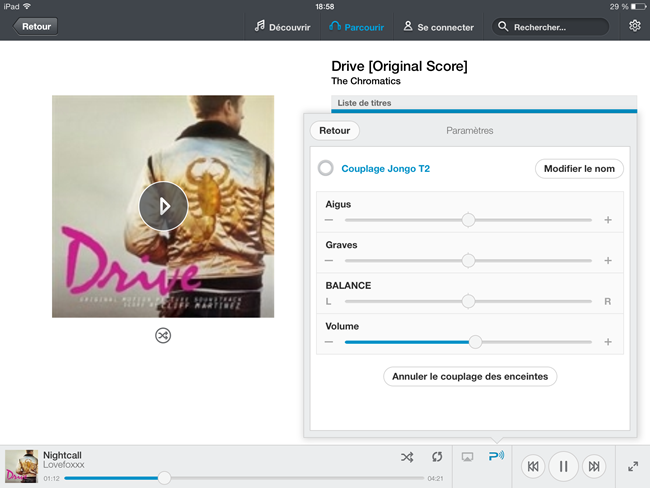
Task: Open the Découvrir tab
Action: 282,27
